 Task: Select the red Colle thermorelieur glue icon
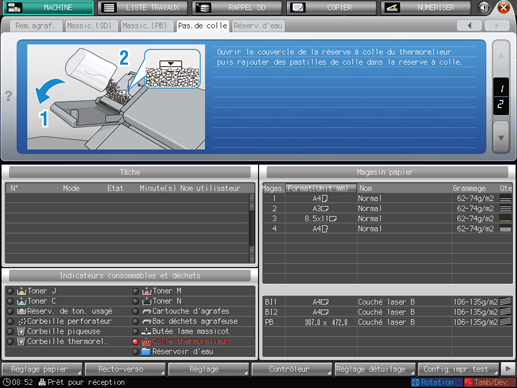tap(146, 342)
